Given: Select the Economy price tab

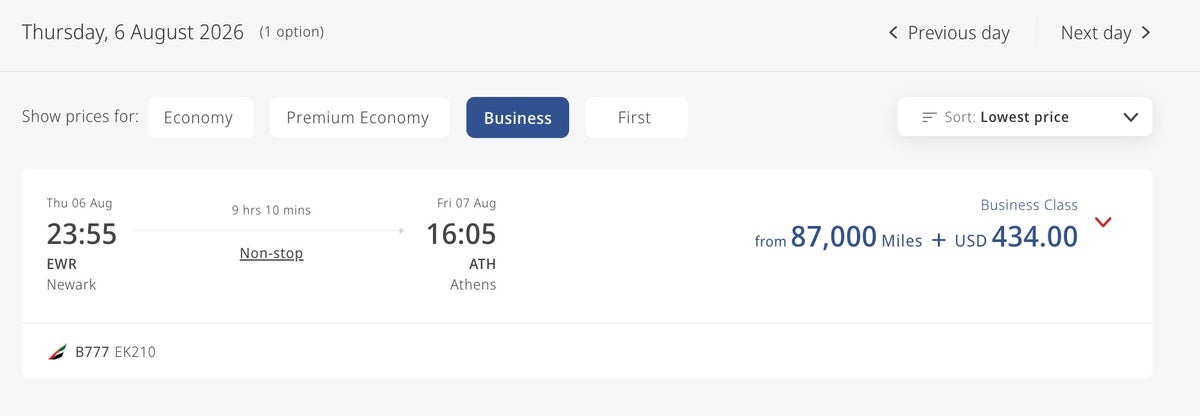Looking at the screenshot, I should [198, 118].
